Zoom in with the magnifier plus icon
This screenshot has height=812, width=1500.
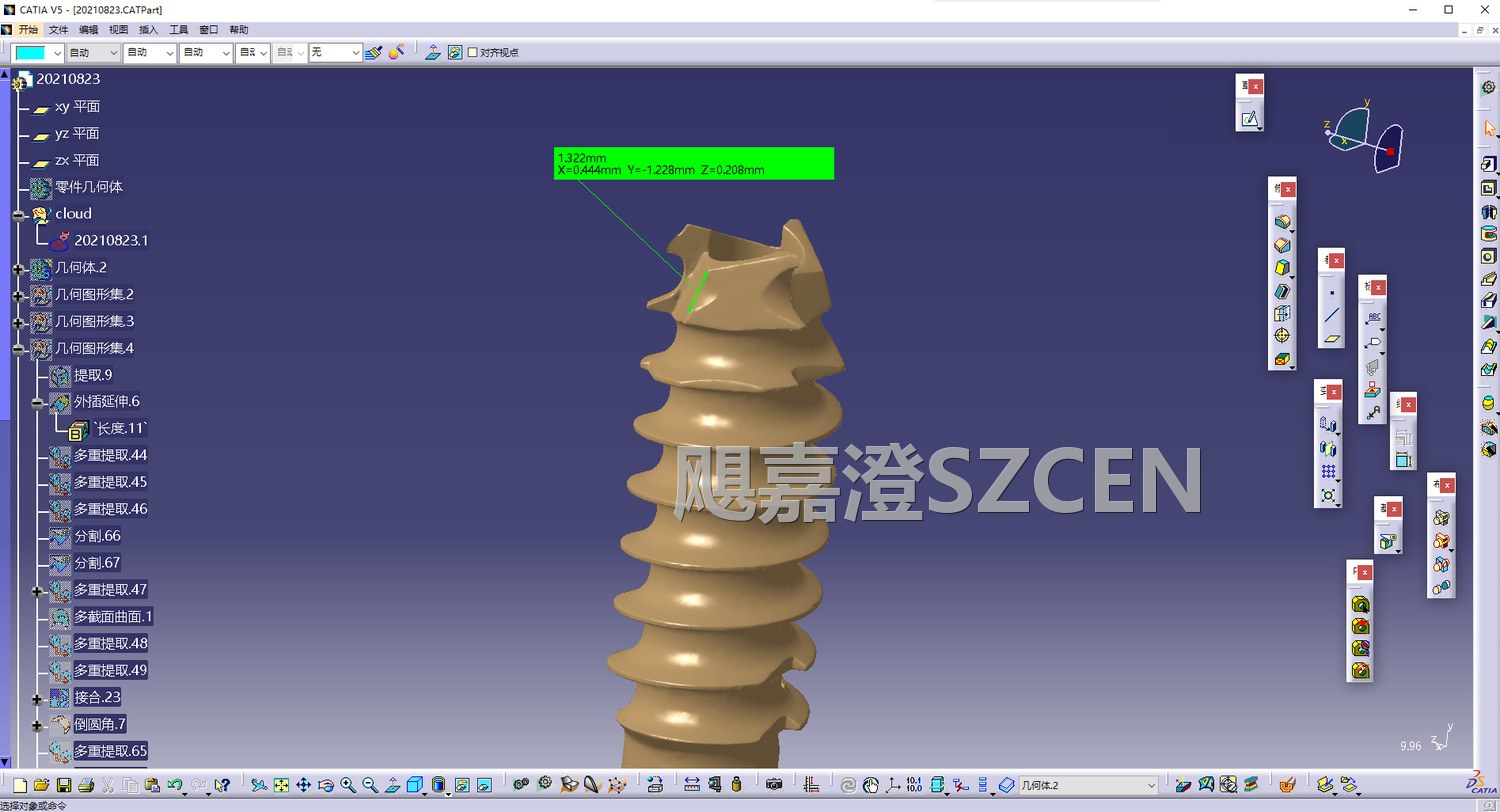[348, 785]
